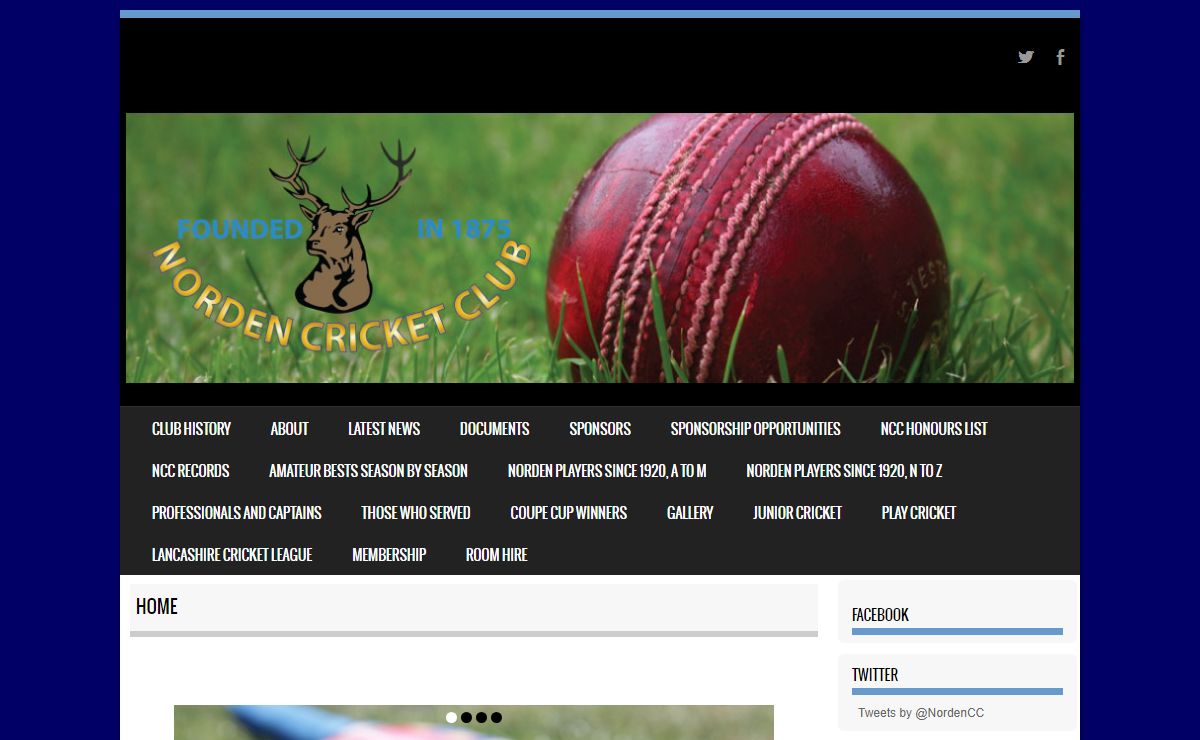Click the TWITTER widget heading
Screen dimensions: 1200x740
click(x=875, y=675)
